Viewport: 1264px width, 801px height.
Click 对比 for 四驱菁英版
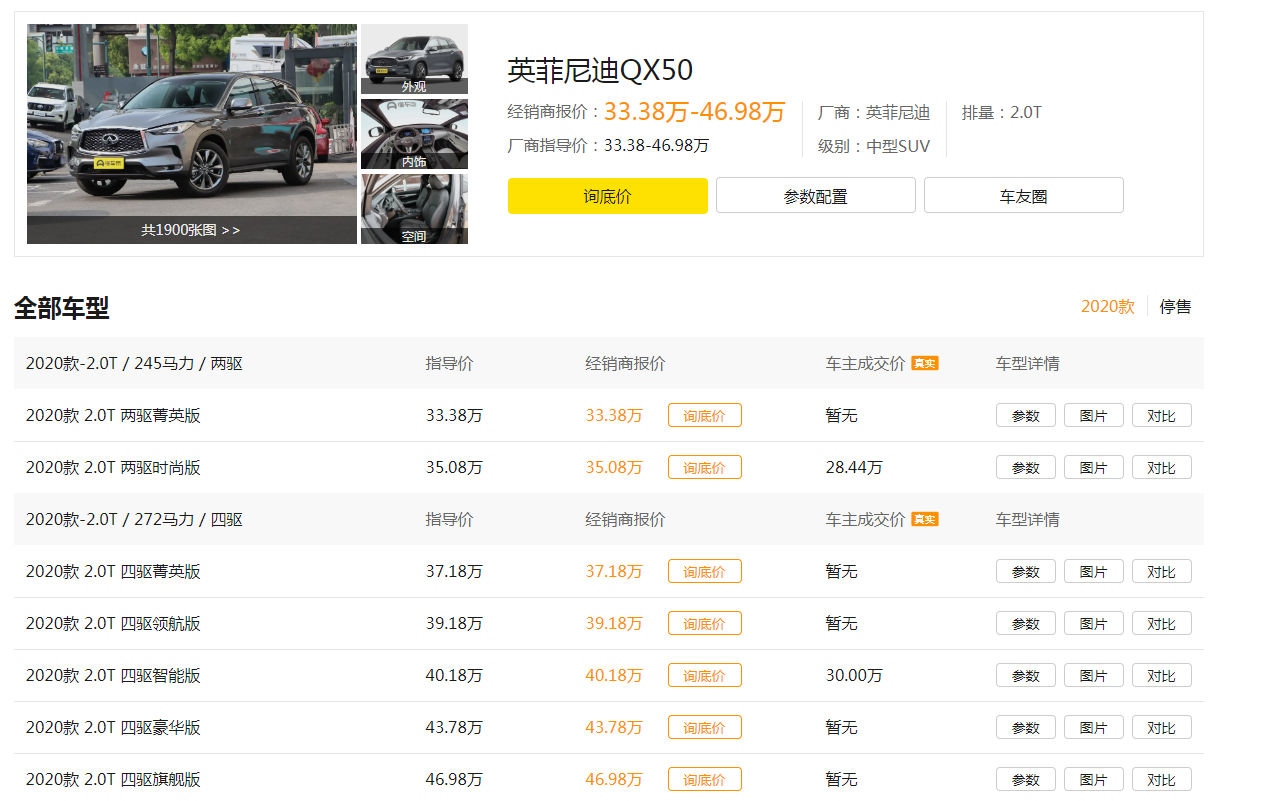tap(1162, 572)
